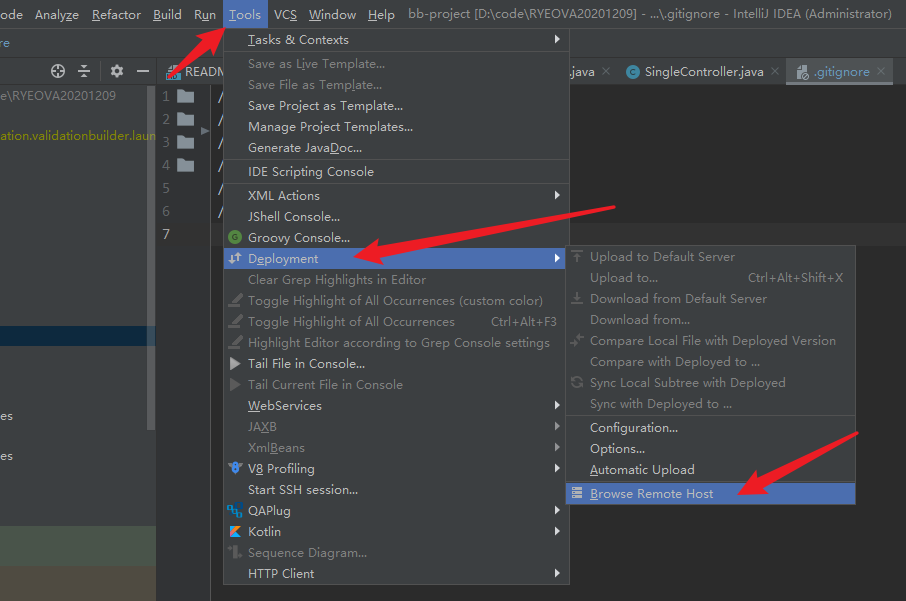Open JShell Console...
This screenshot has width=906, height=601.
tap(396, 217)
